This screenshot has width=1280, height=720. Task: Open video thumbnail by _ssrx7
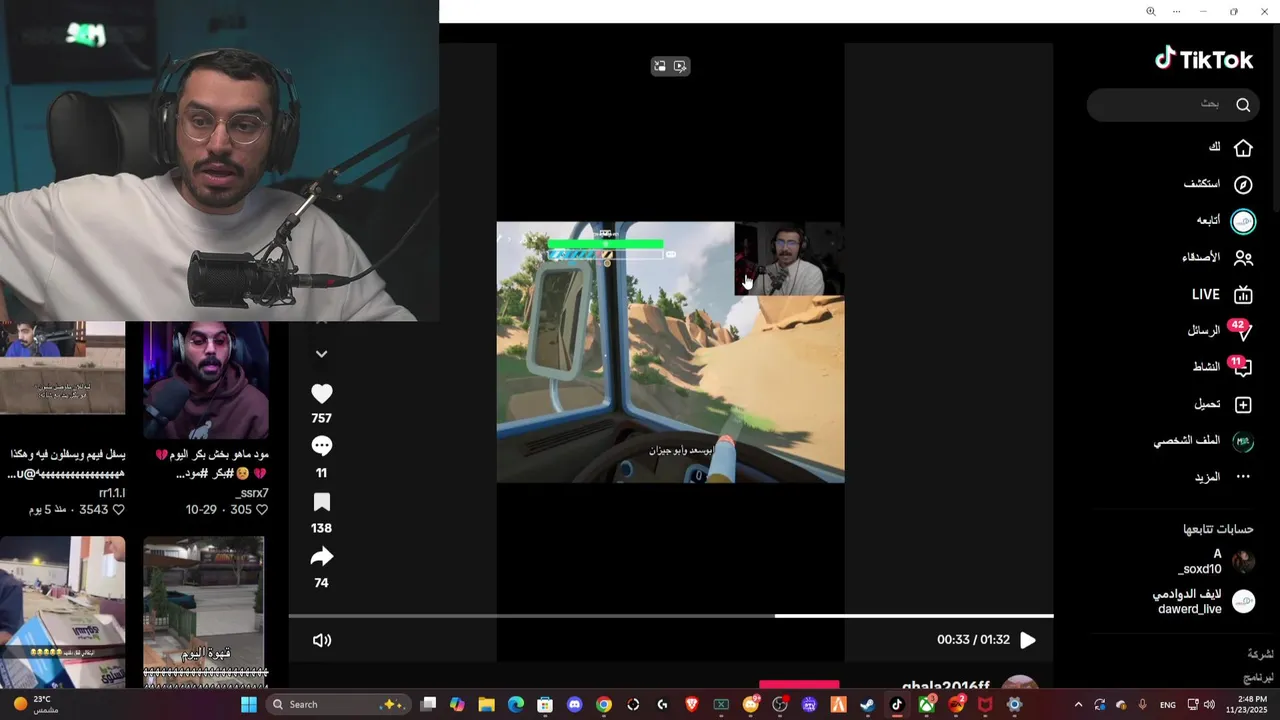click(206, 380)
